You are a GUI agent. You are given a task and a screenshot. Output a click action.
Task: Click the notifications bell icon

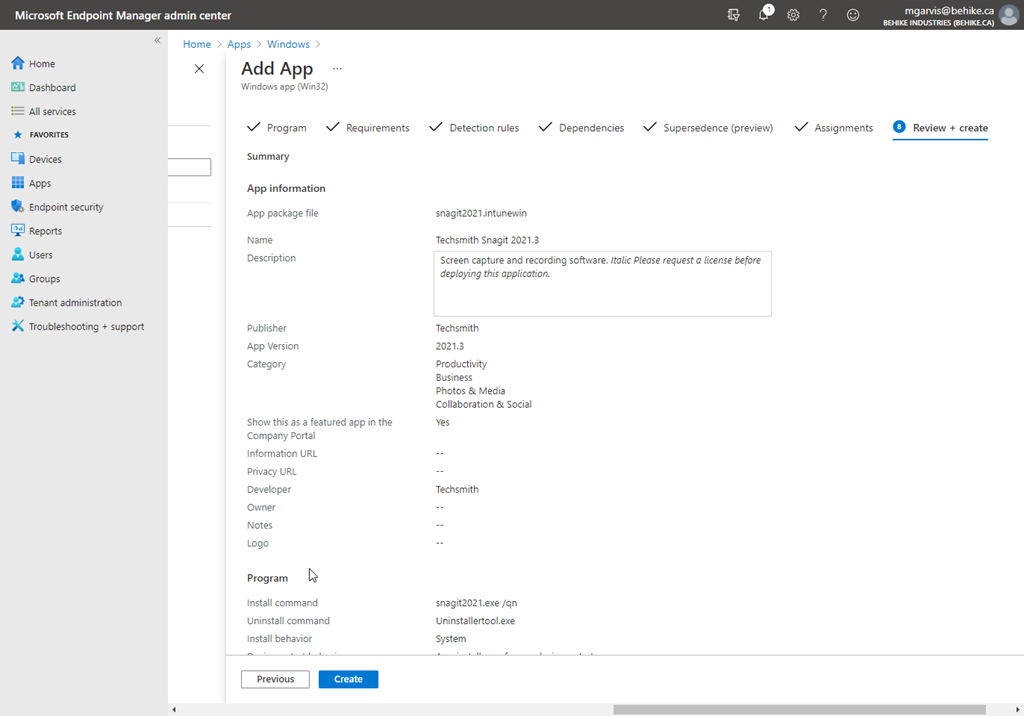764,15
